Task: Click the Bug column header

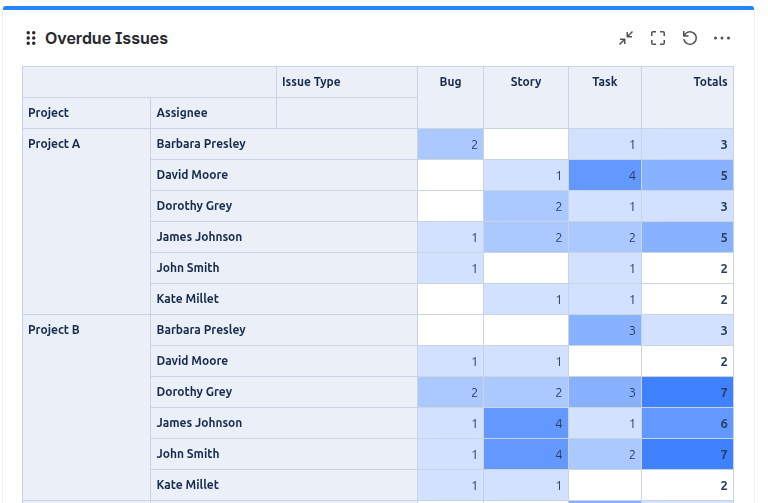Action: coord(450,82)
